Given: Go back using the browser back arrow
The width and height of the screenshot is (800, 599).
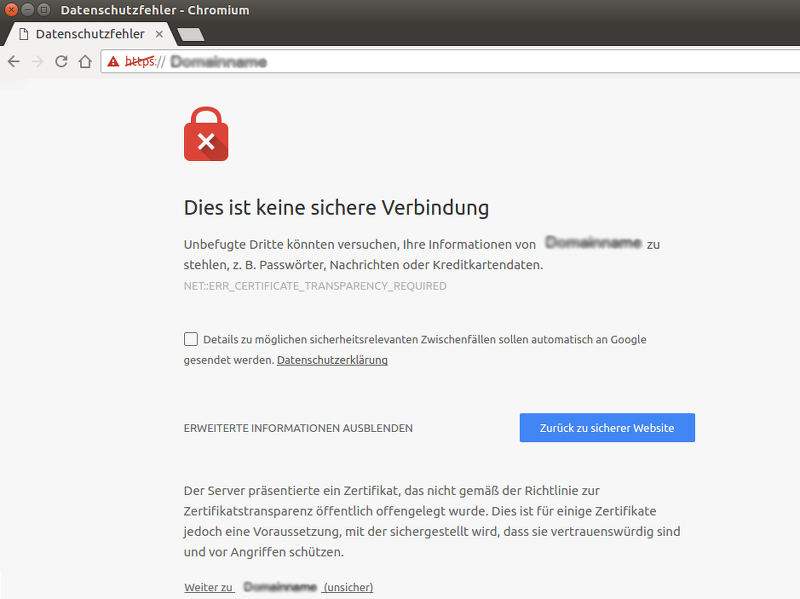Looking at the screenshot, I should pos(14,62).
